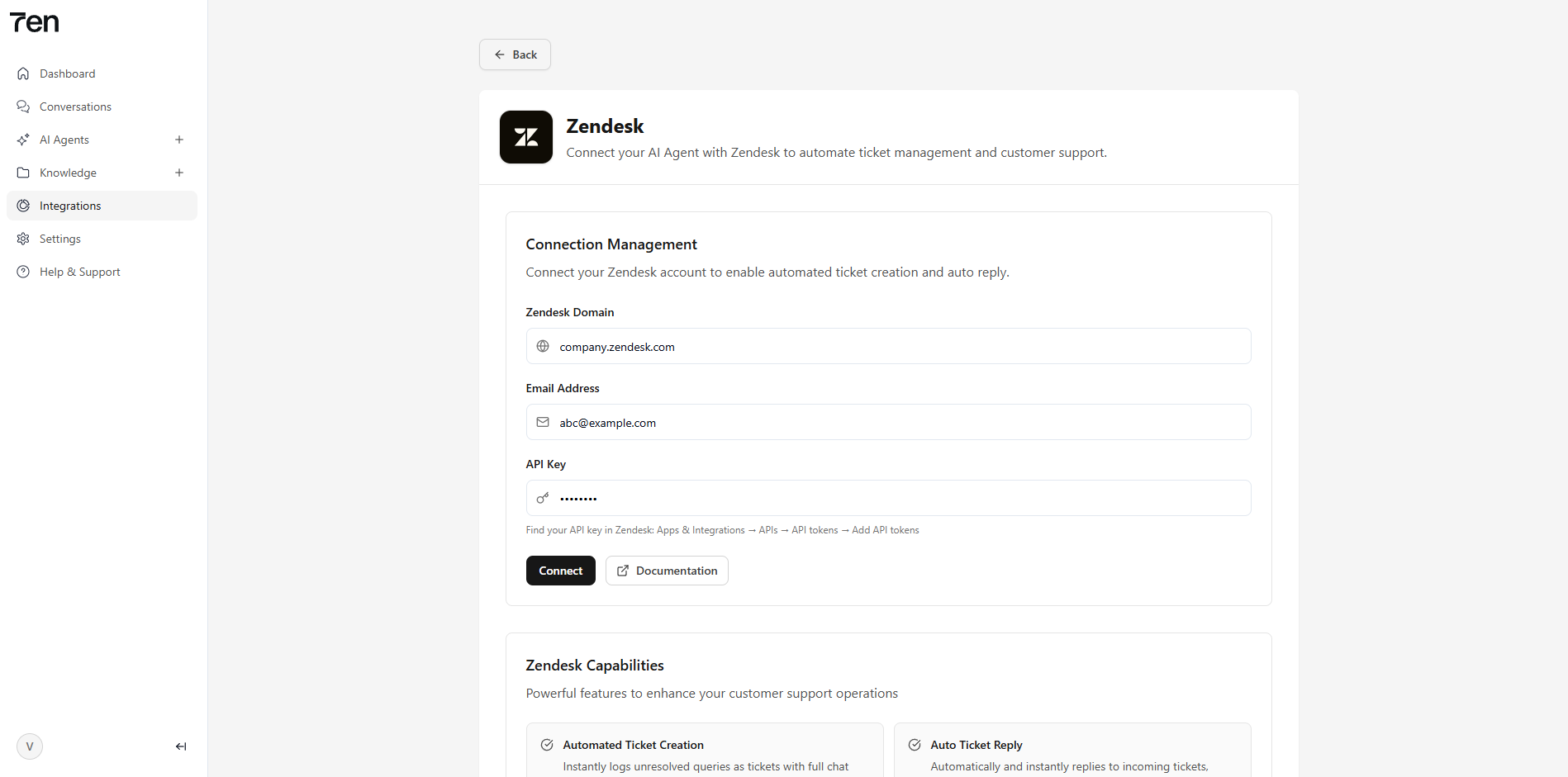Click the key icon in API Key field

coord(543,498)
